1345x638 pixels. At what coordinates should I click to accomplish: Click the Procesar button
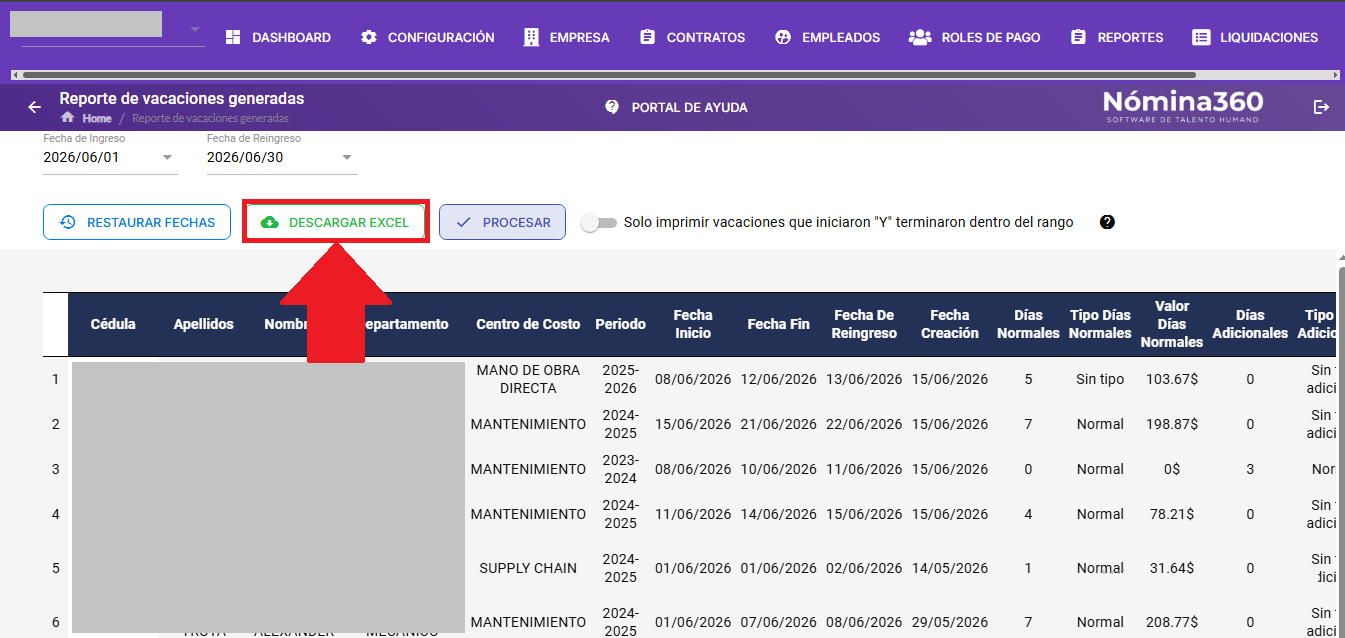[x=502, y=222]
